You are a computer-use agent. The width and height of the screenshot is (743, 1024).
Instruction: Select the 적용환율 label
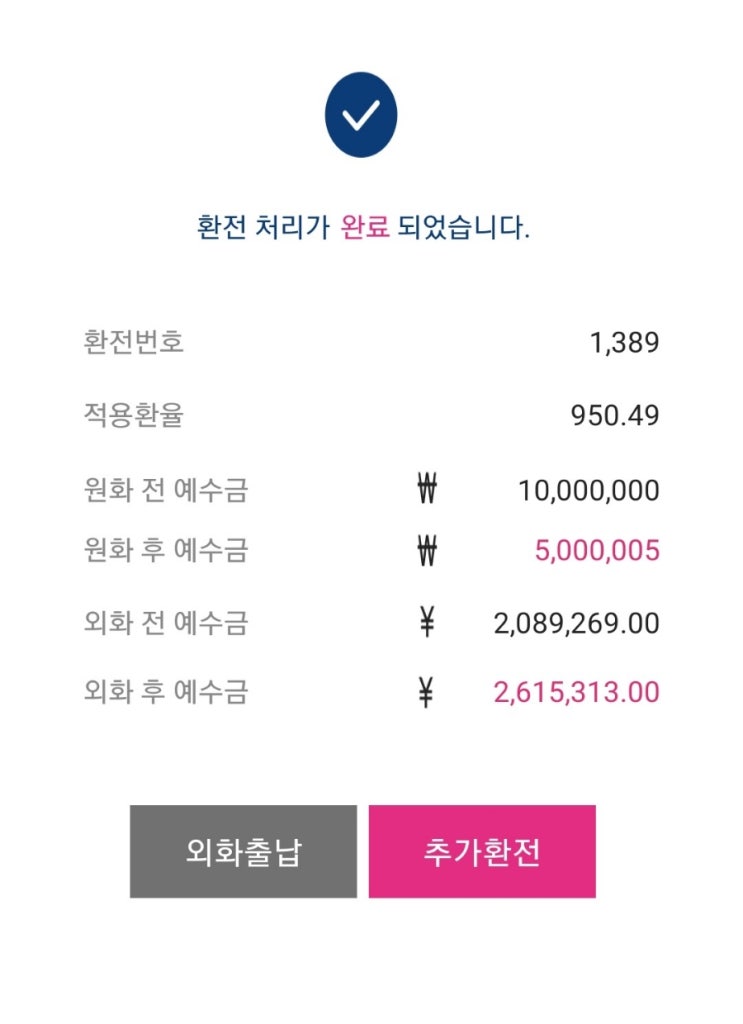coord(134,415)
